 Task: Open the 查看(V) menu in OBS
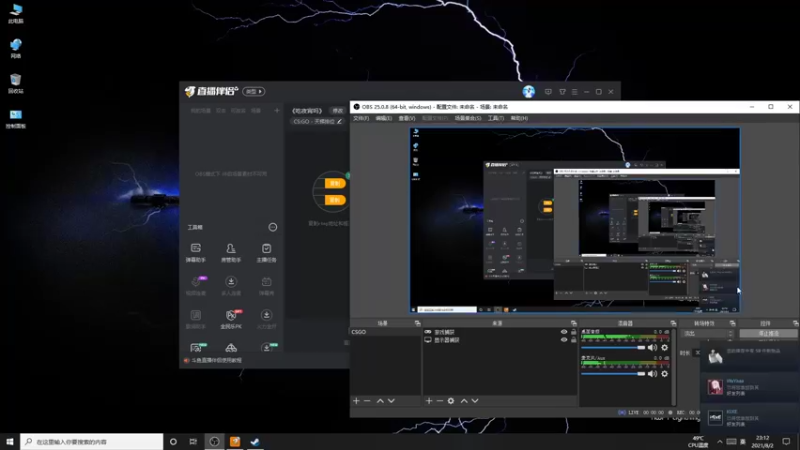tap(407, 118)
